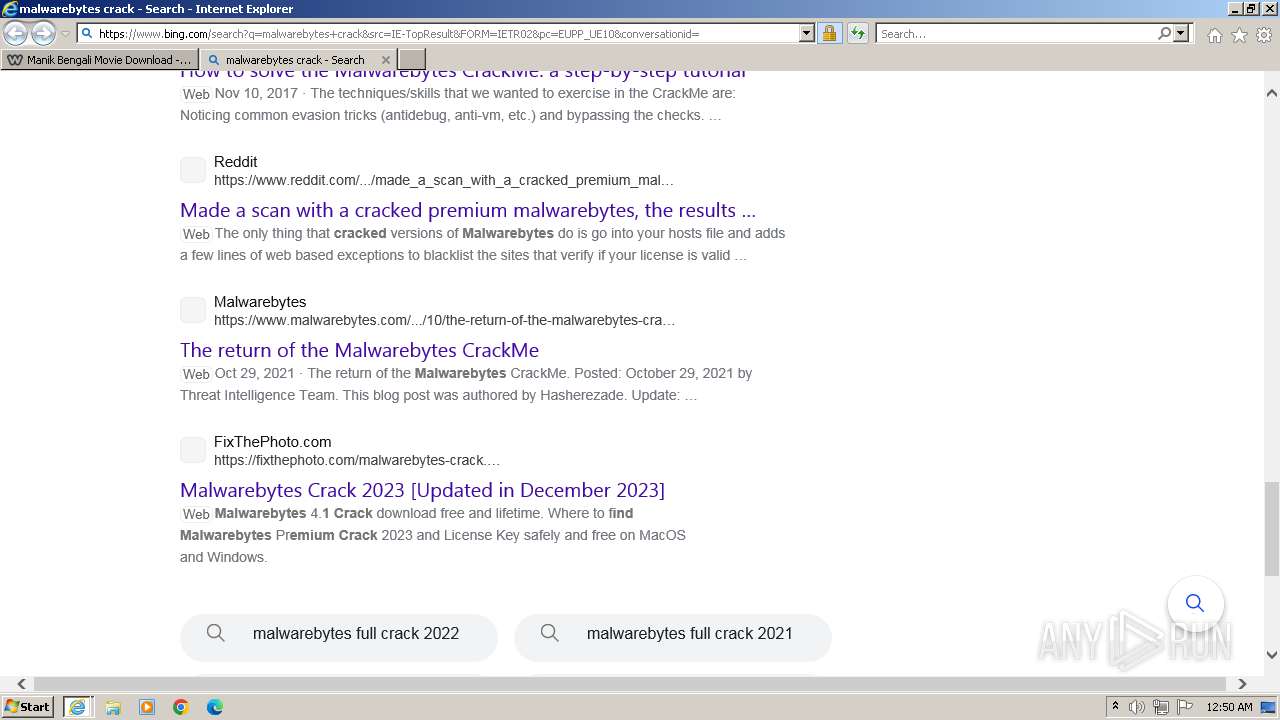Launch Windows Media Player from the taskbar
The height and width of the screenshot is (720, 1280).
pos(147,707)
